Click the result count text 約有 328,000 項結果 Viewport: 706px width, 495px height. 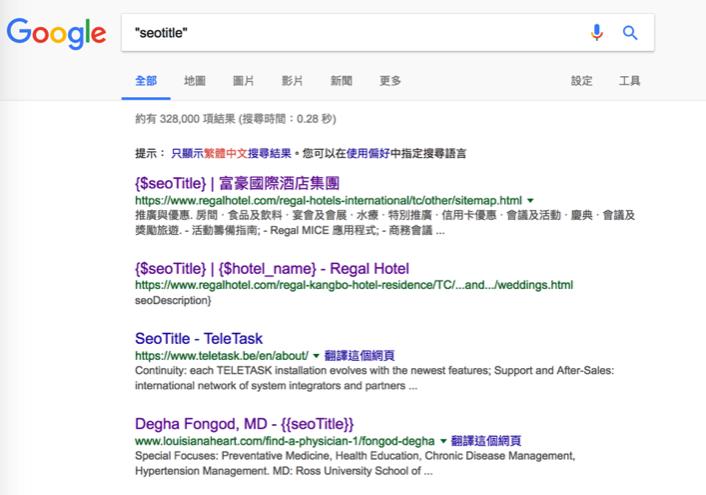tap(235, 119)
